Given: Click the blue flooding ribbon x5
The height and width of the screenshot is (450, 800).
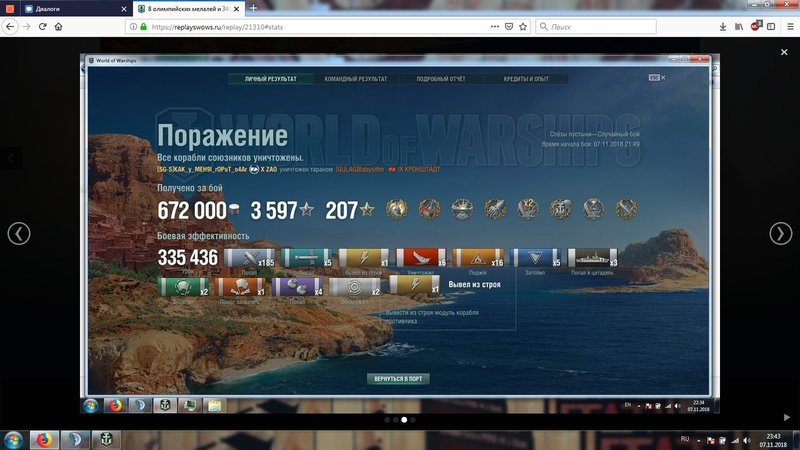Looking at the screenshot, I should tap(535, 258).
